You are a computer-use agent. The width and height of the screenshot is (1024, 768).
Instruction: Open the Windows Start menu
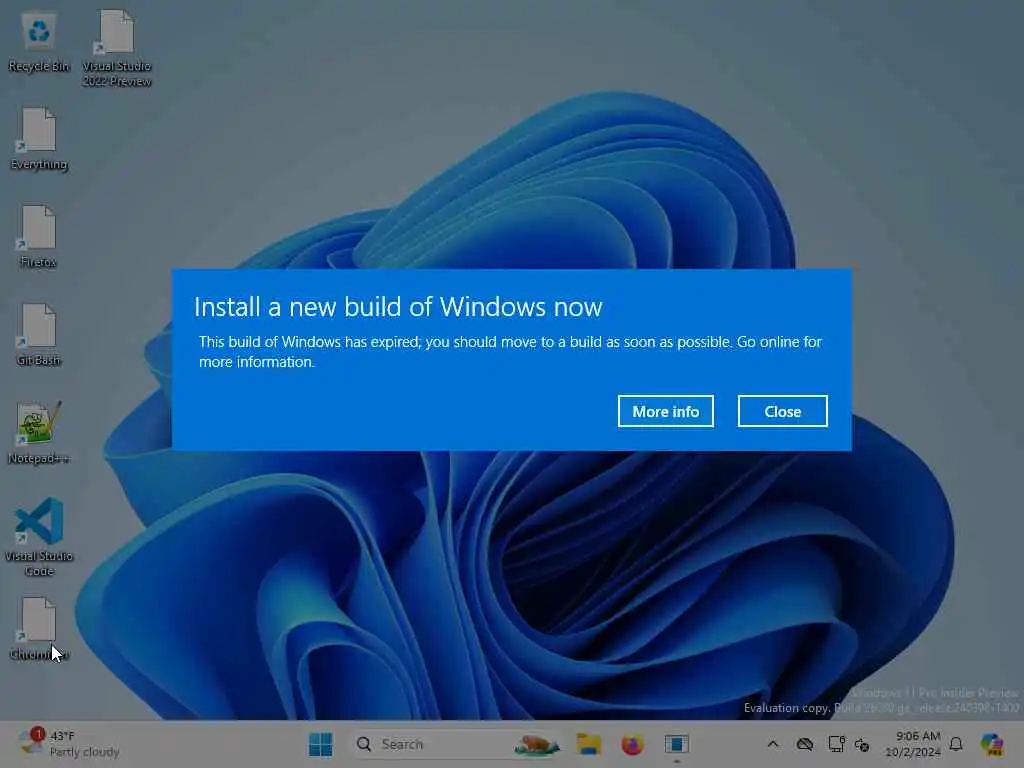click(x=320, y=744)
